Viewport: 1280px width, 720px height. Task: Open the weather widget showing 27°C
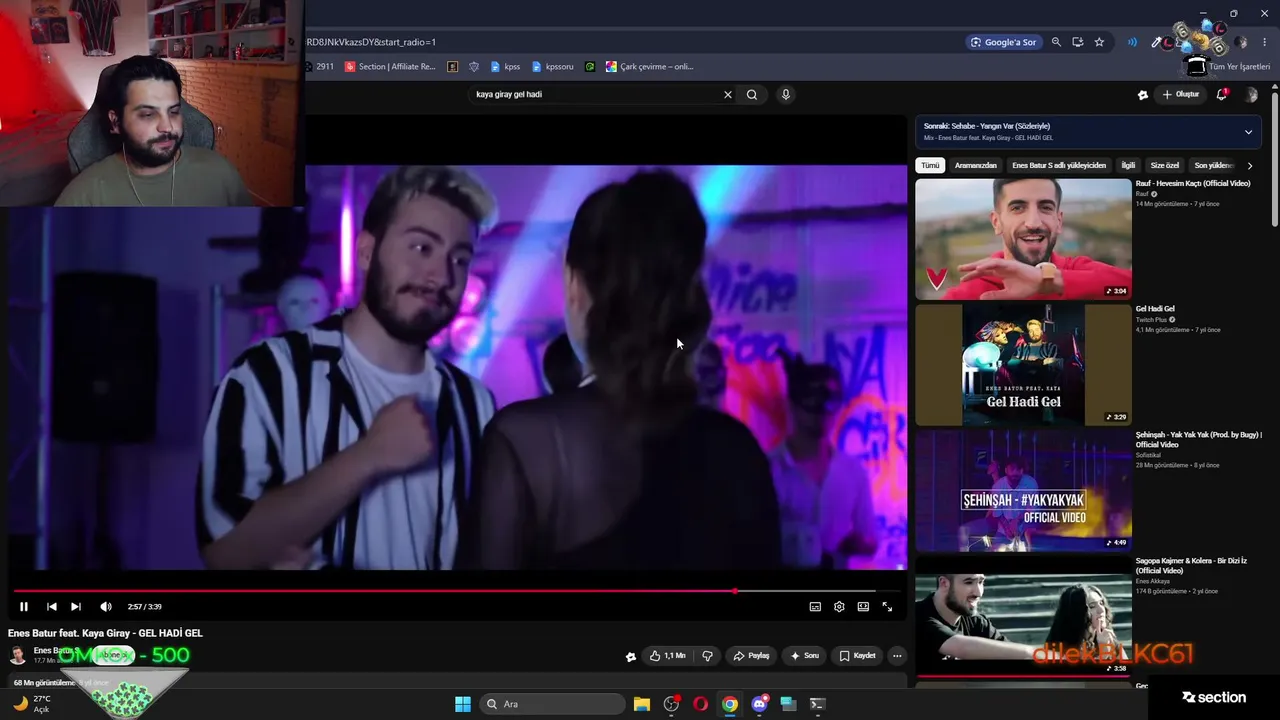pos(32,704)
